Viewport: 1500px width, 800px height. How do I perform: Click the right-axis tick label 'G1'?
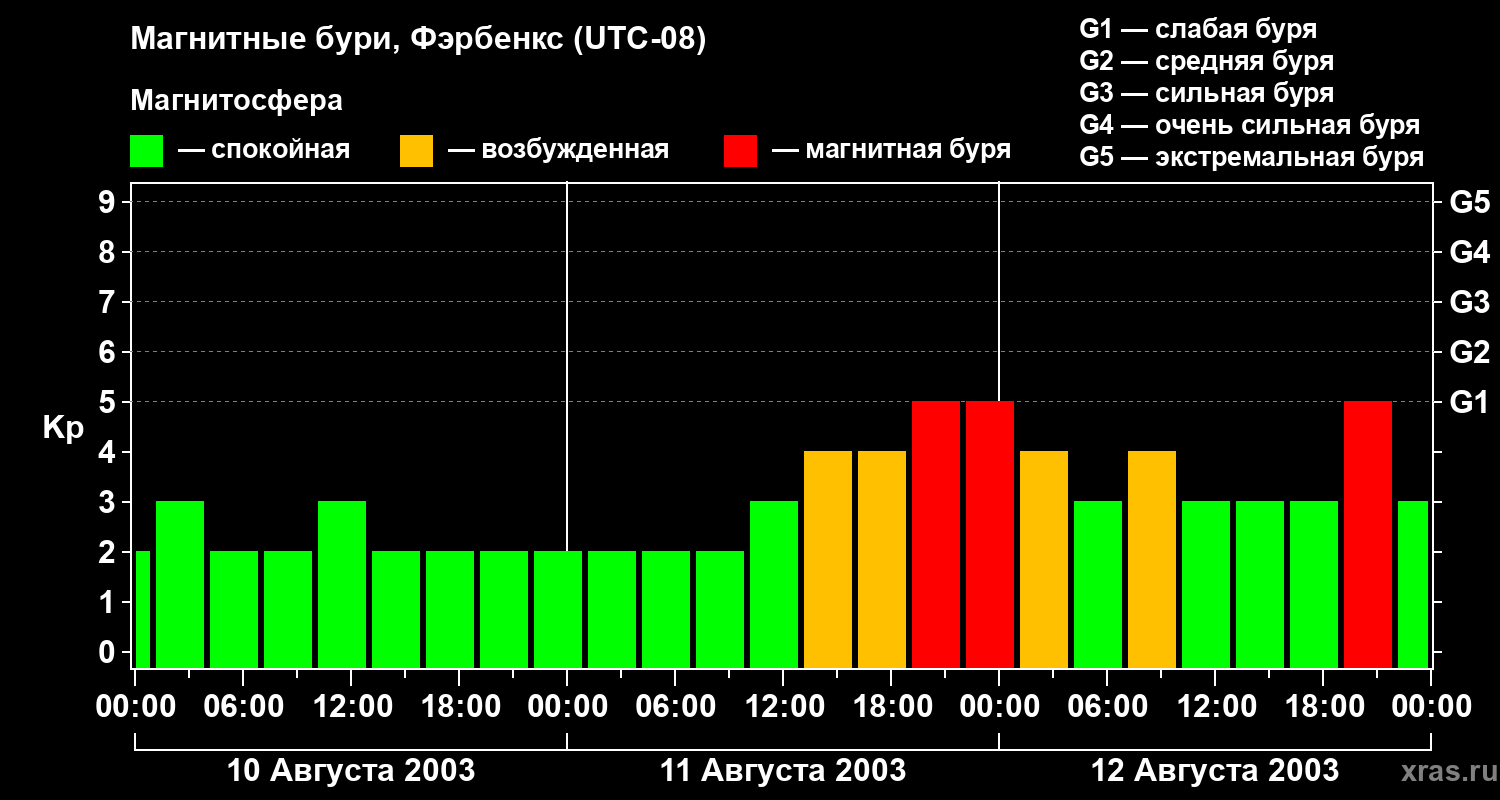1469,402
